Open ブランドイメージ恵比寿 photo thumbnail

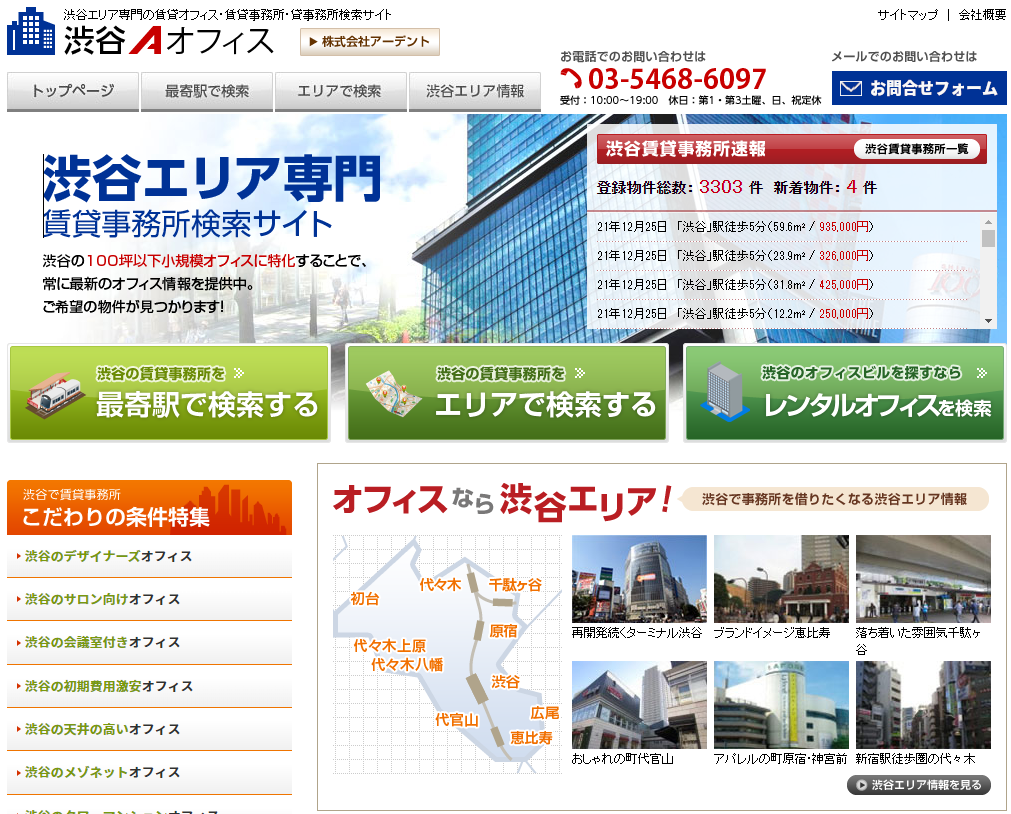click(x=781, y=579)
